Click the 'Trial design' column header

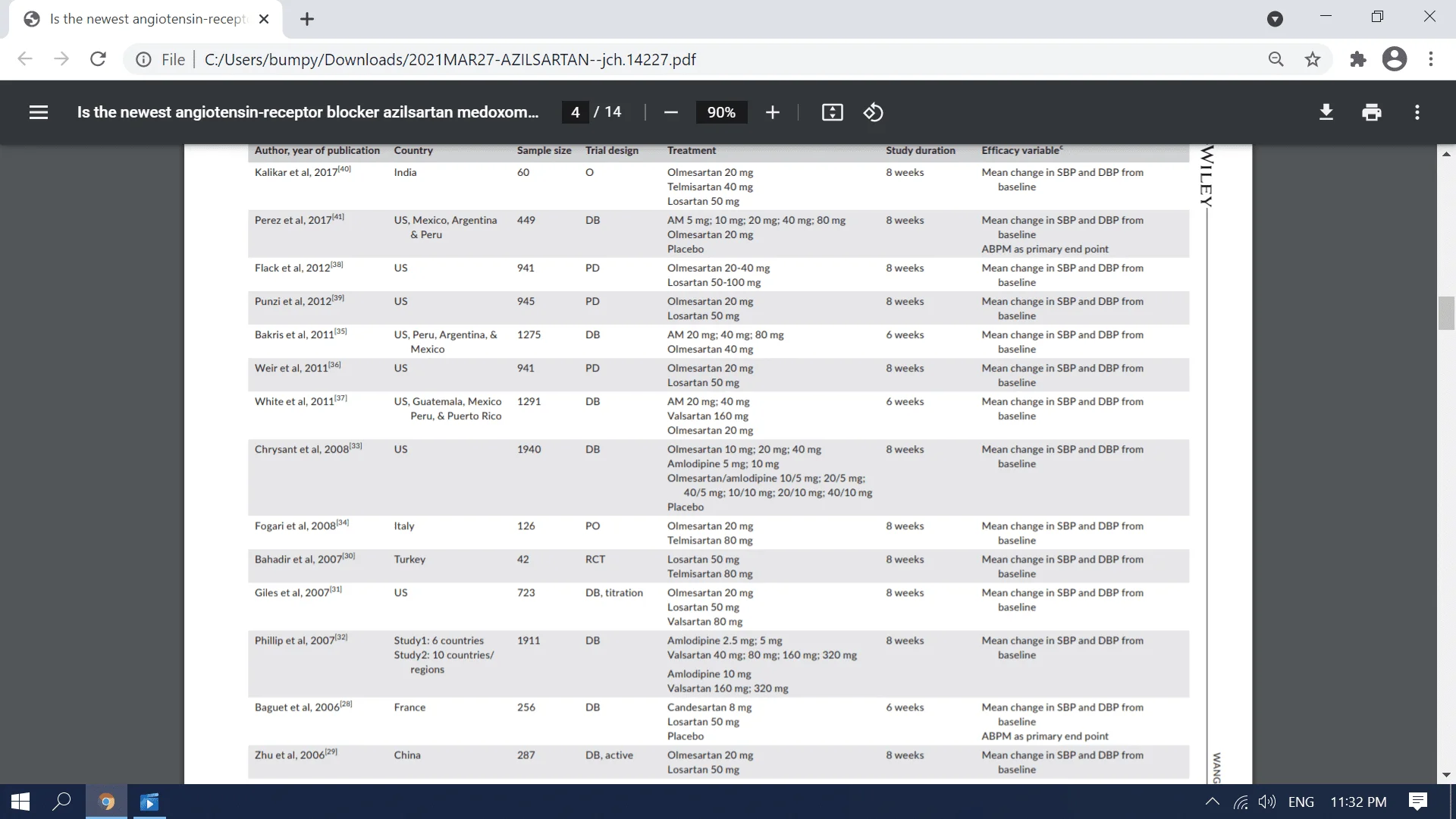(611, 150)
